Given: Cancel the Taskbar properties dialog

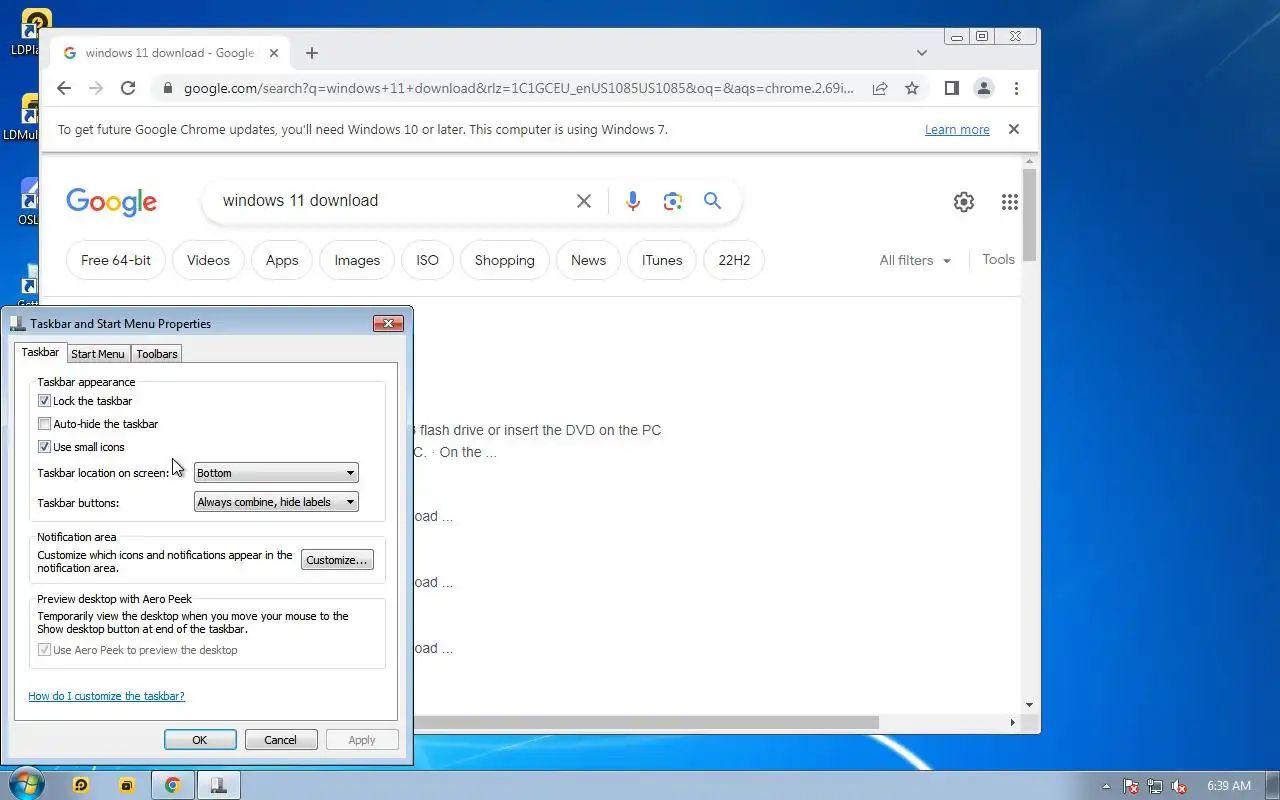Looking at the screenshot, I should pos(281,740).
